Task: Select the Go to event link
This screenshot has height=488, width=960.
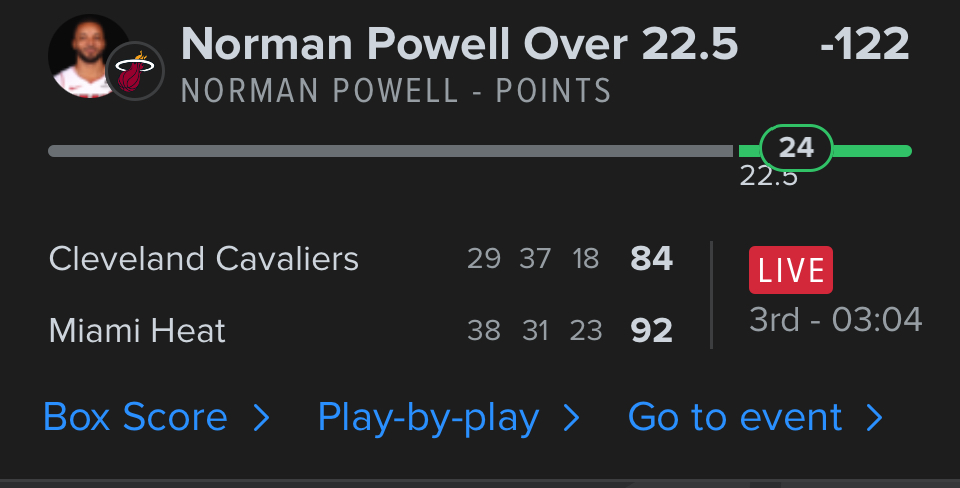Action: tap(735, 417)
